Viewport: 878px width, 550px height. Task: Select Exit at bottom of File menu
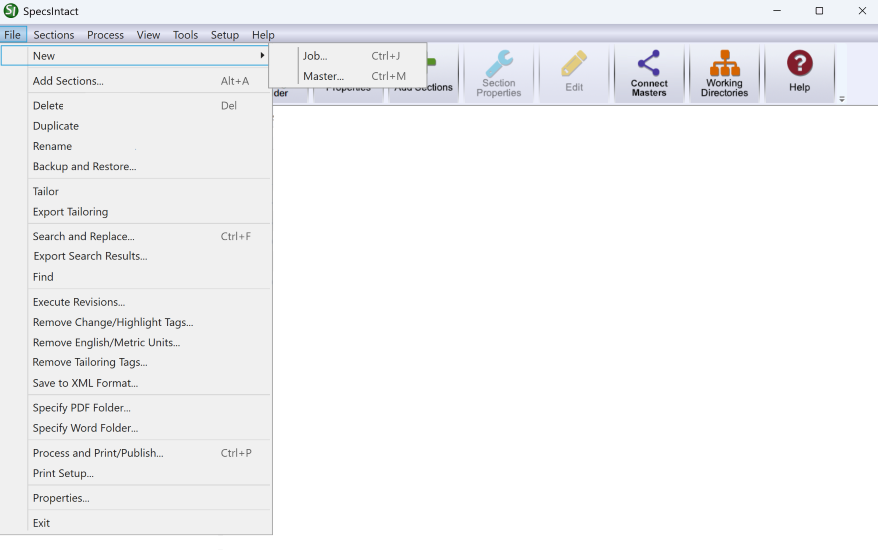click(136, 523)
